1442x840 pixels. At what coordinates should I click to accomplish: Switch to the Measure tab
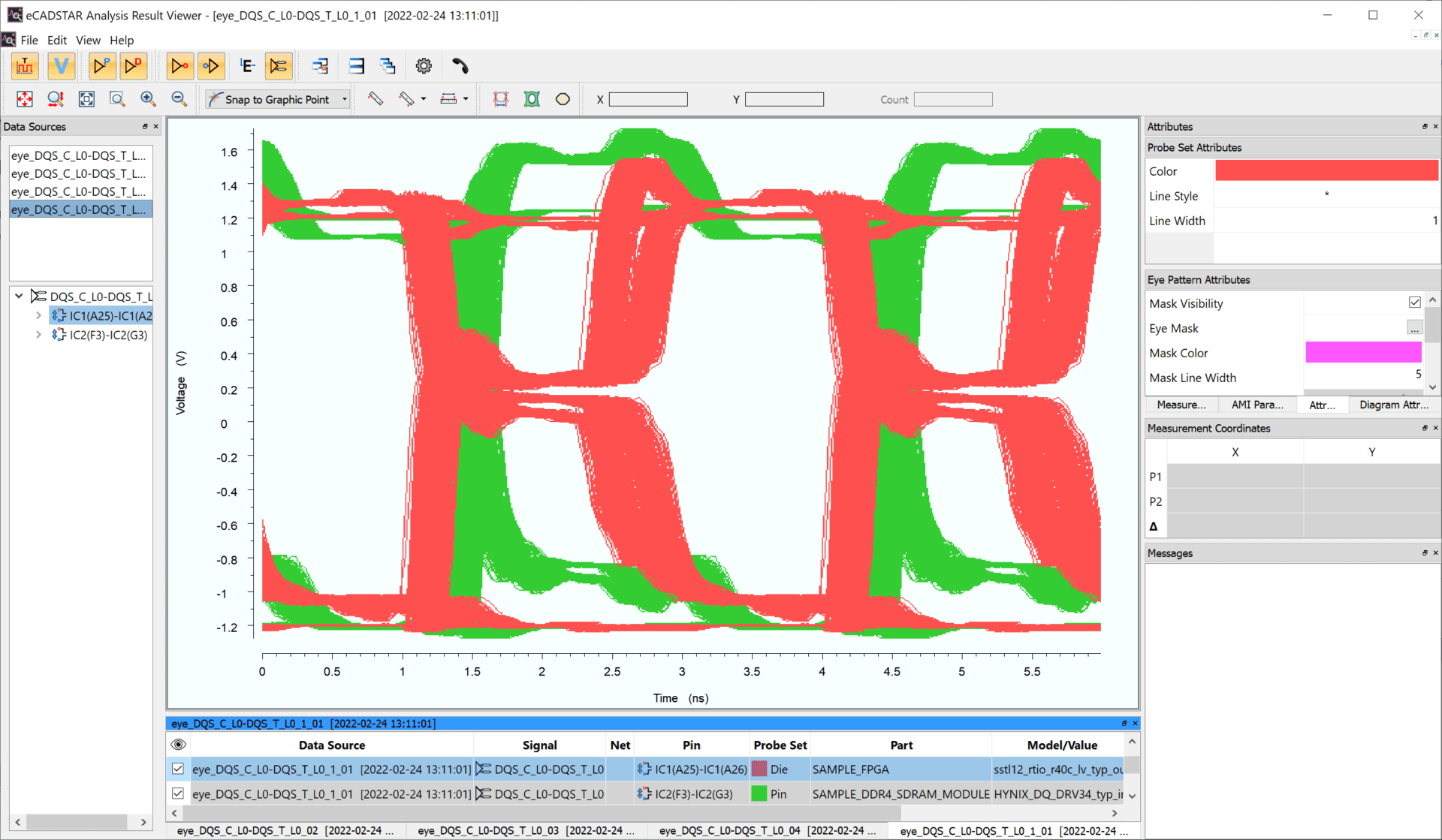[1181, 405]
